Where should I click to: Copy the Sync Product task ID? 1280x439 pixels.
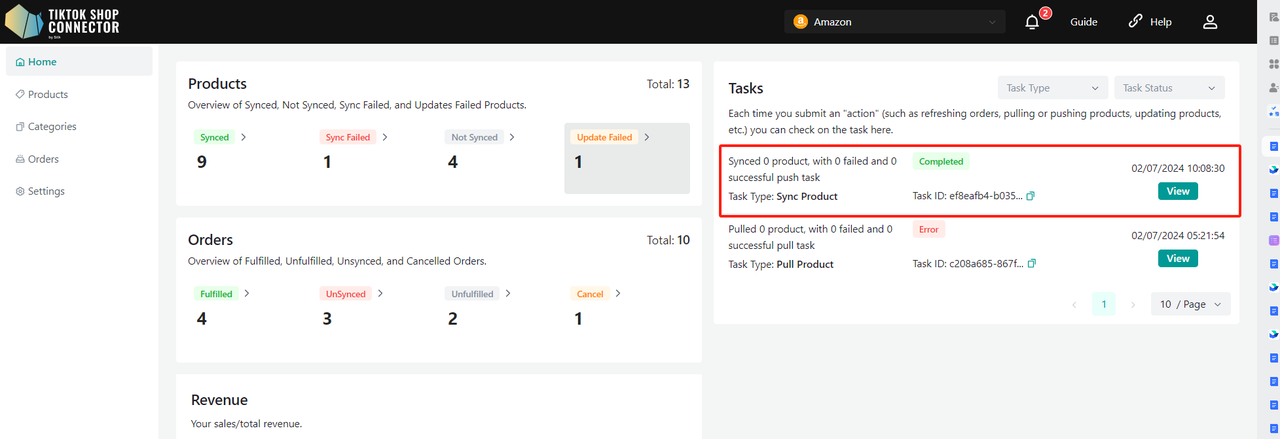point(1031,196)
